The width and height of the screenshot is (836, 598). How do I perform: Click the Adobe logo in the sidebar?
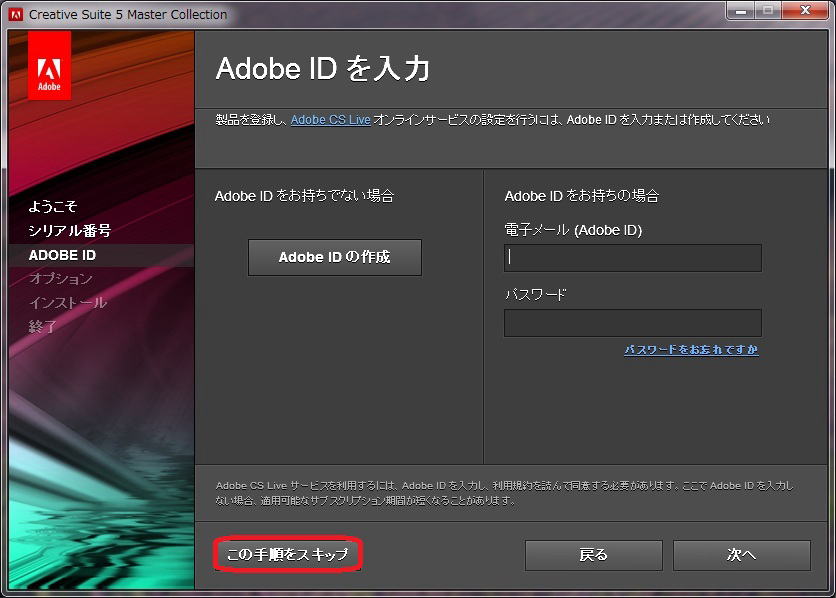49,65
